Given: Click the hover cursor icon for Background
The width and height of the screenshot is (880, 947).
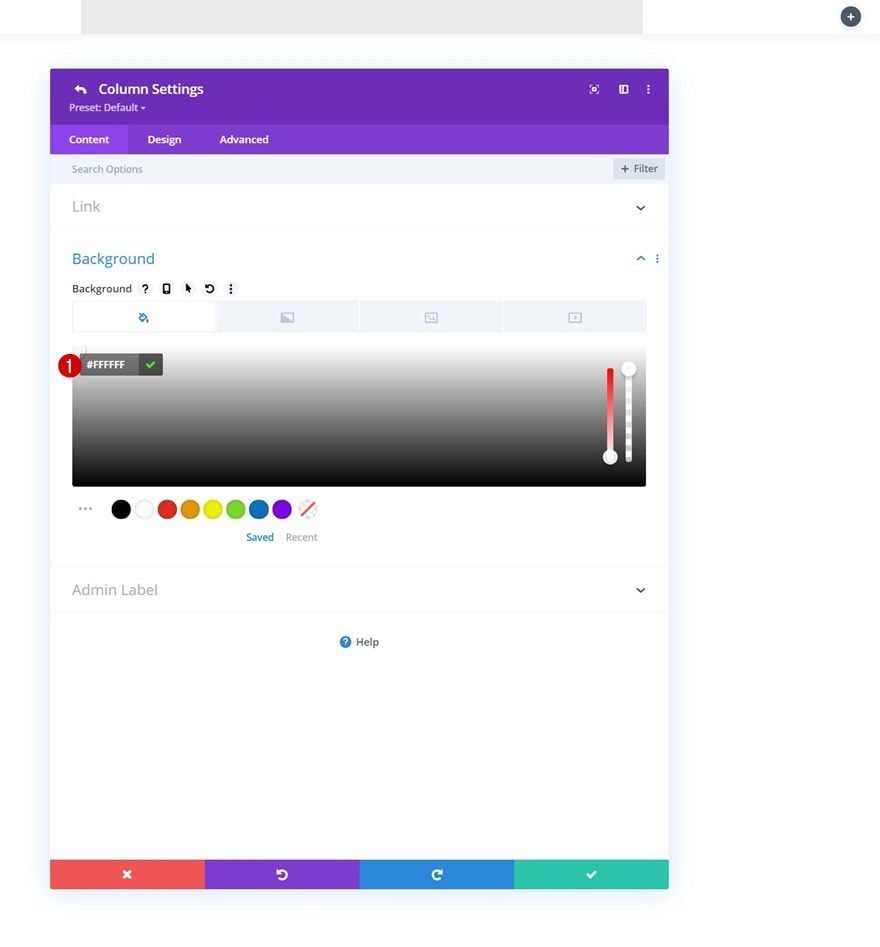Looking at the screenshot, I should point(188,289).
